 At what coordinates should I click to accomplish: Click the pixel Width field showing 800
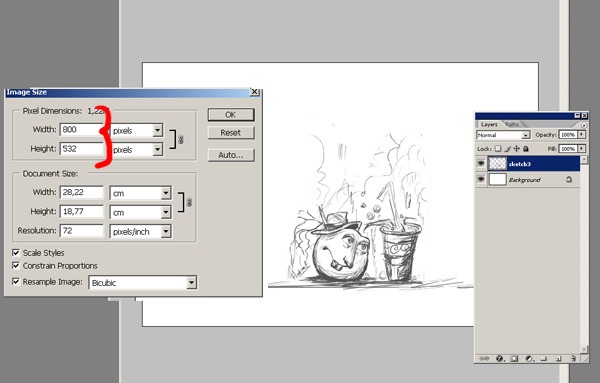click(x=82, y=129)
